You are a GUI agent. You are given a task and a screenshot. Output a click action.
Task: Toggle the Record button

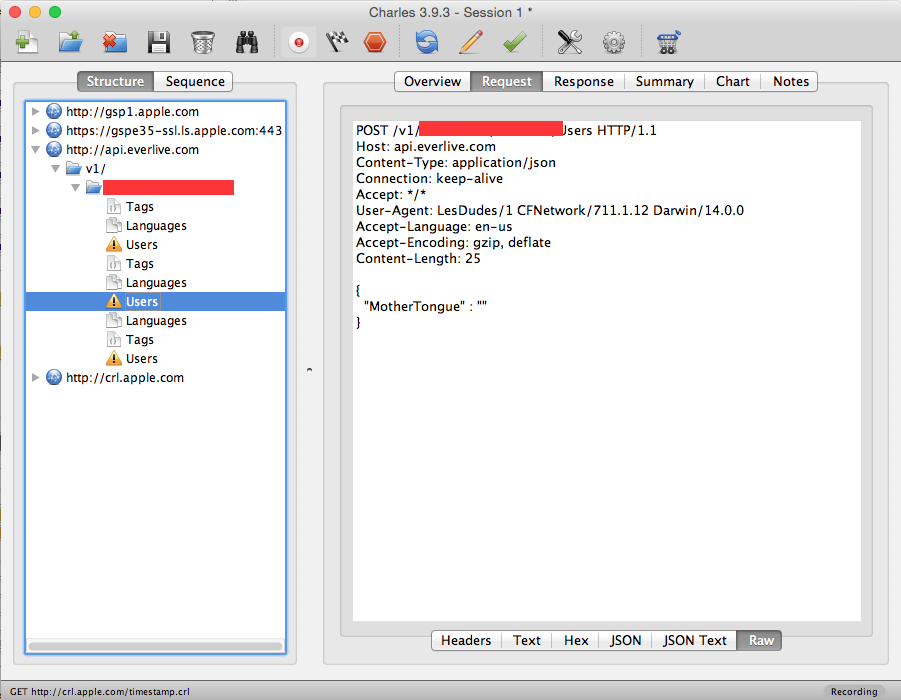click(x=299, y=43)
